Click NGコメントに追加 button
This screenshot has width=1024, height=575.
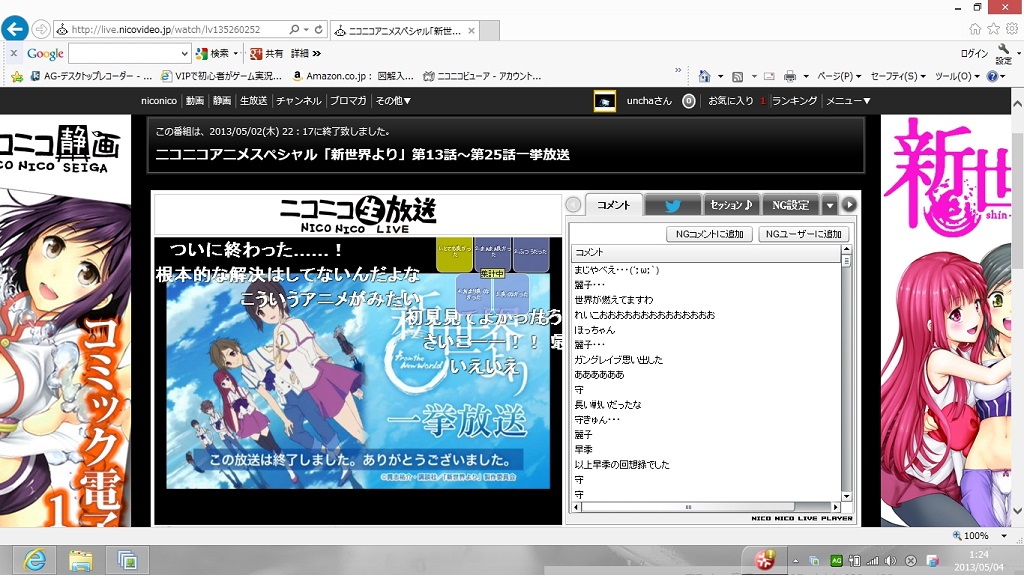[709, 234]
